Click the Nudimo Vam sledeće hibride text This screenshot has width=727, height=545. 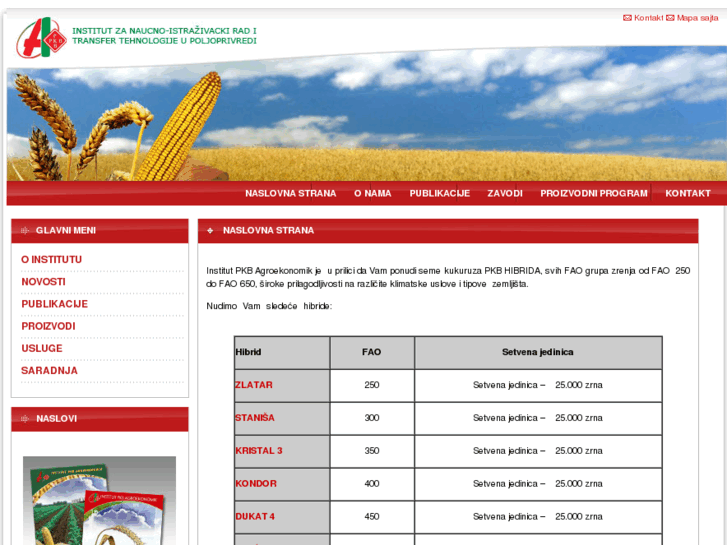(269, 306)
